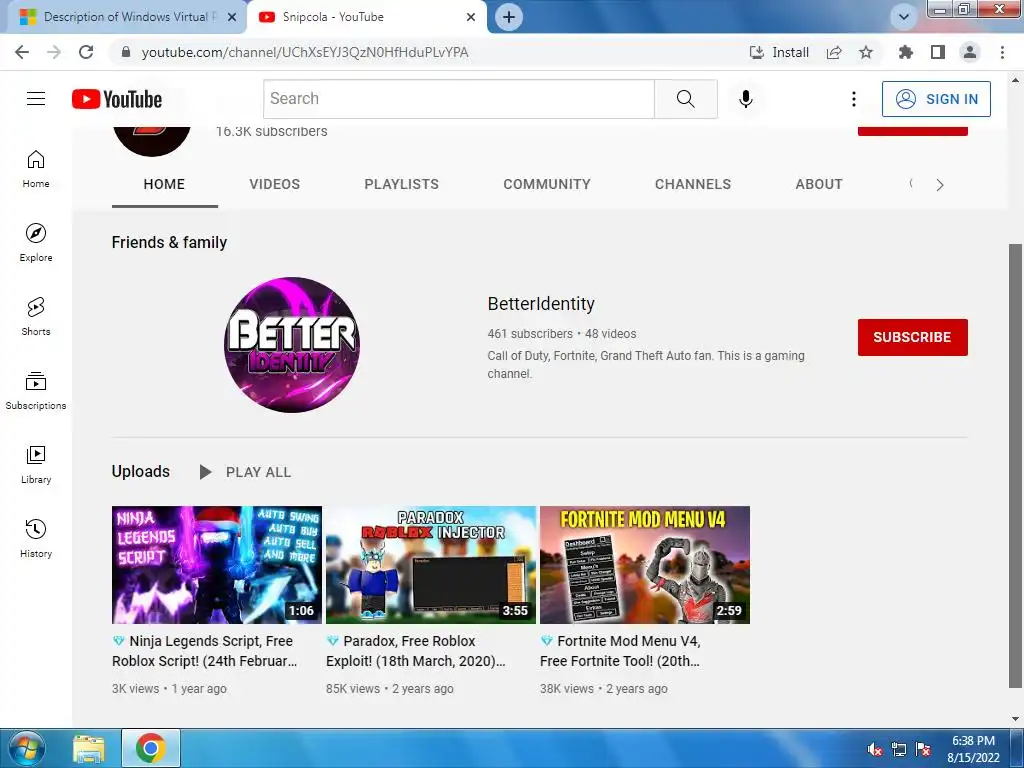Click Paradox Roblox Injector thumbnail
The width and height of the screenshot is (1024, 768).
(x=431, y=565)
